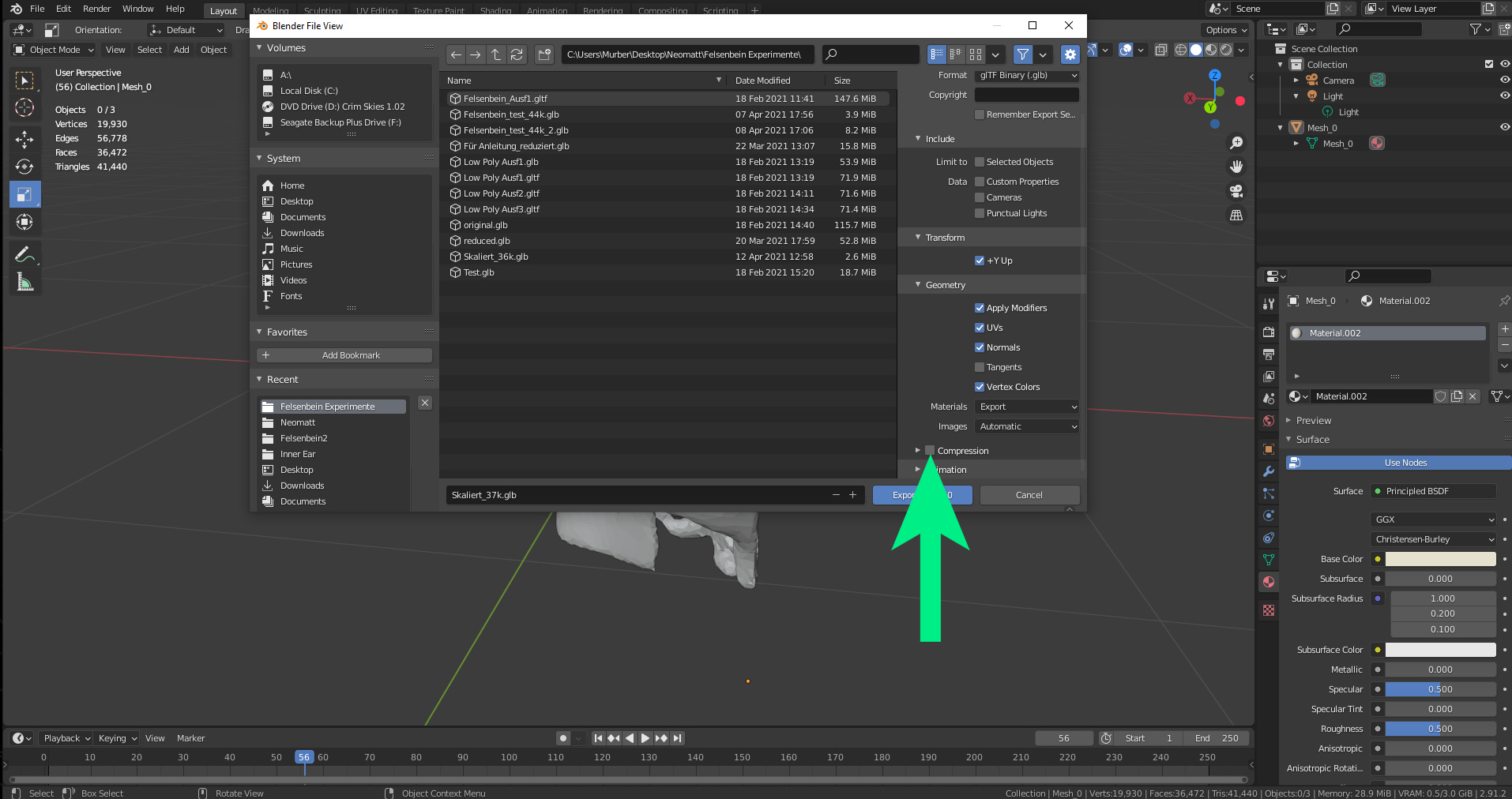Image resolution: width=1512 pixels, height=799 pixels.
Task: Toggle the file filter funnel icon
Action: tap(1023, 54)
